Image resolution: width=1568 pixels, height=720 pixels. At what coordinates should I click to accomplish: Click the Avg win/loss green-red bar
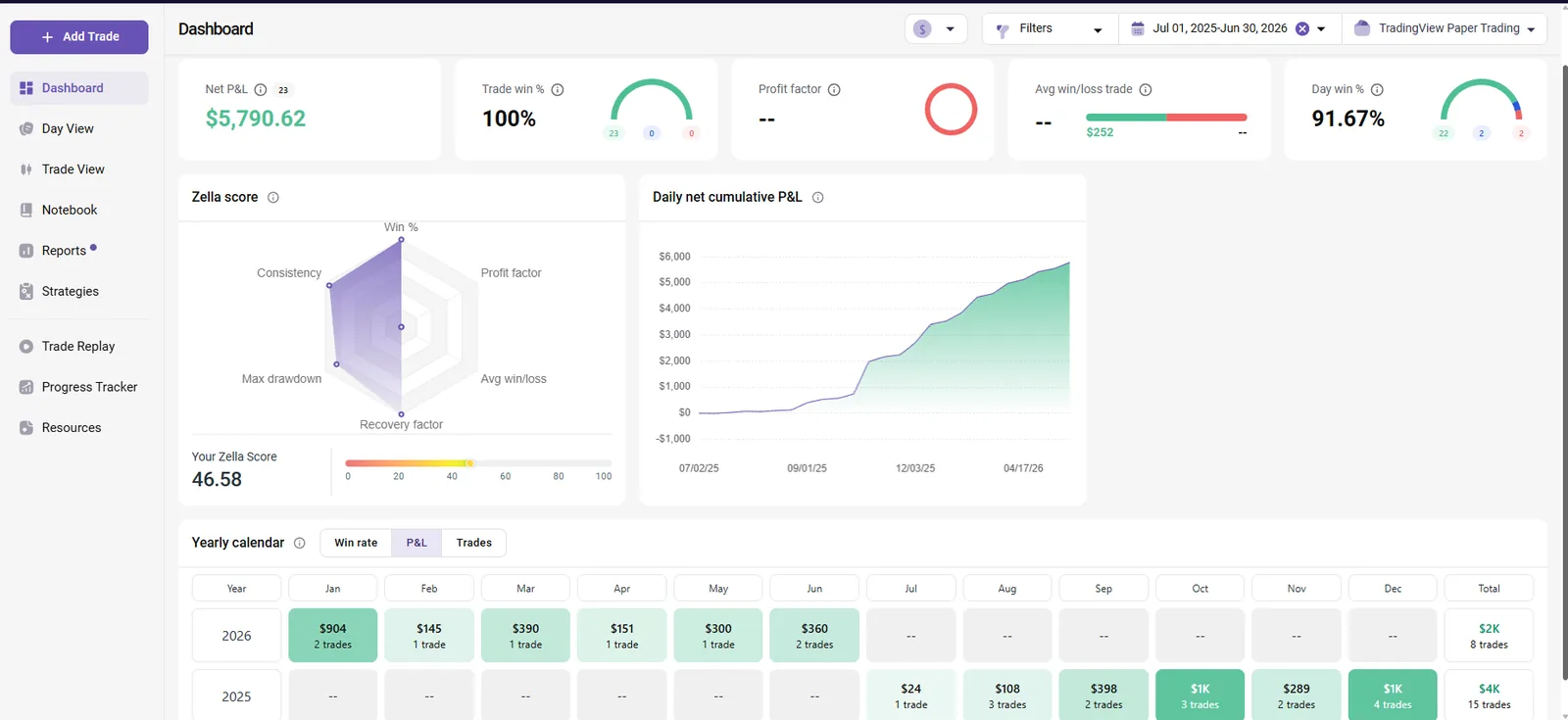coord(1166,118)
